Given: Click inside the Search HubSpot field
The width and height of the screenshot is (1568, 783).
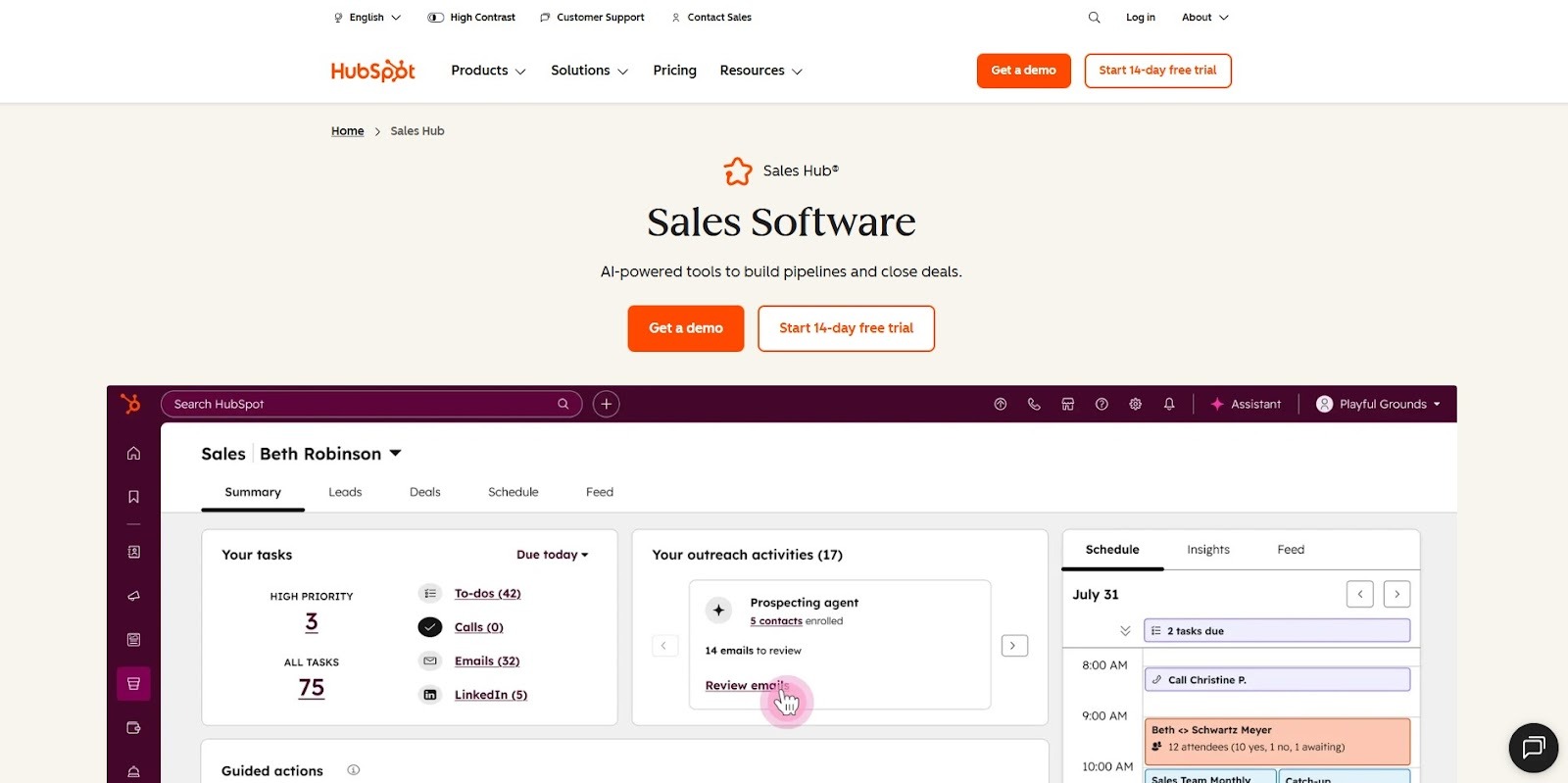Looking at the screenshot, I should click(371, 404).
